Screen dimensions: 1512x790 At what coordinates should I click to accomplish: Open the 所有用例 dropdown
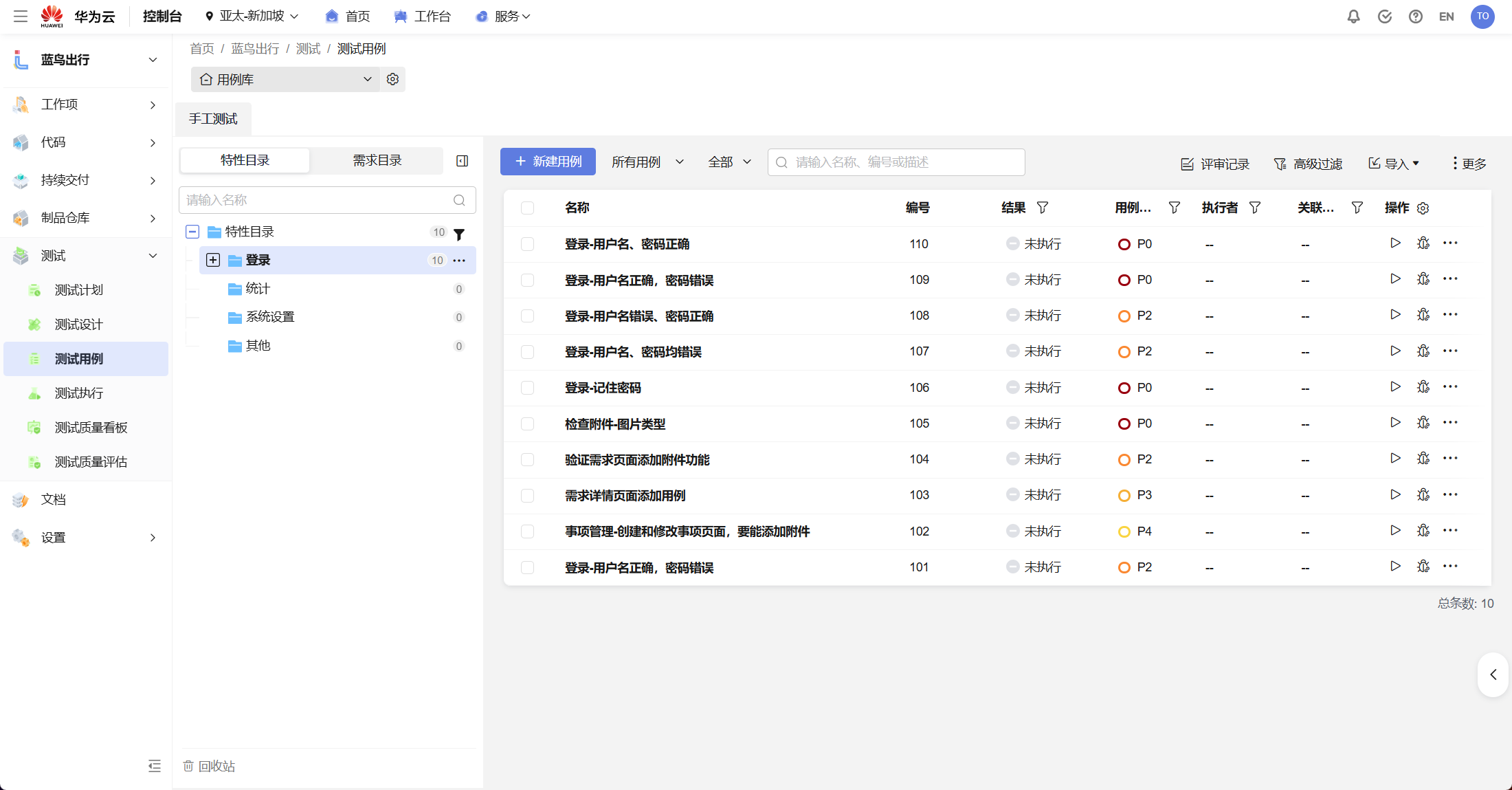tap(646, 162)
